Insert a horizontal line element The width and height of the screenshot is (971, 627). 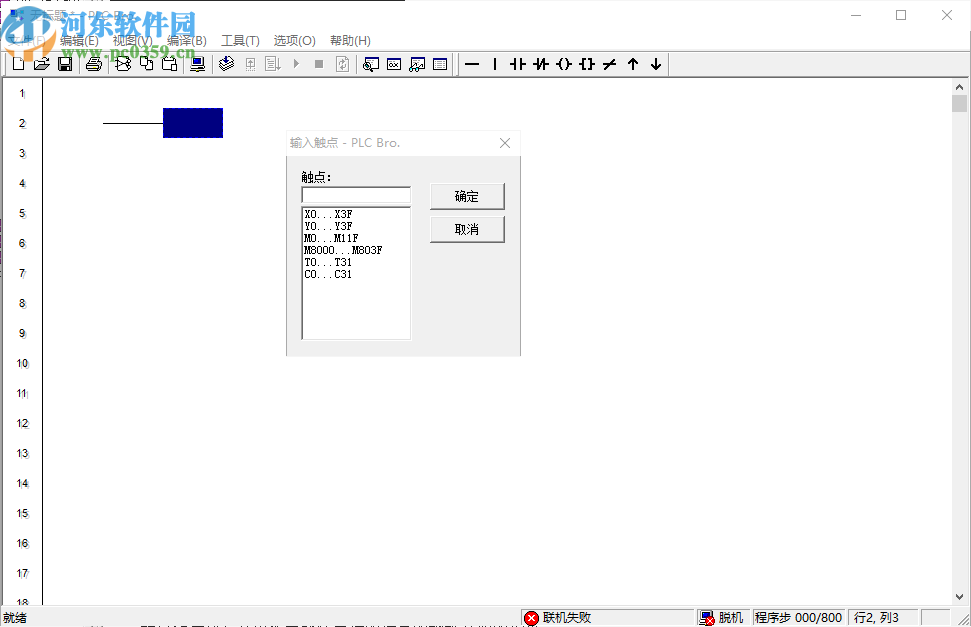472,64
